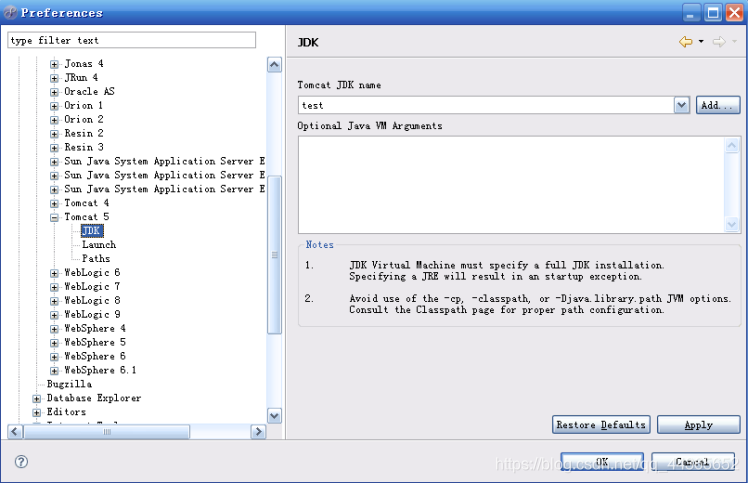This screenshot has width=749, height=483.
Task: Click VM Arguments scroll up arrow
Action: pyautogui.click(x=732, y=145)
